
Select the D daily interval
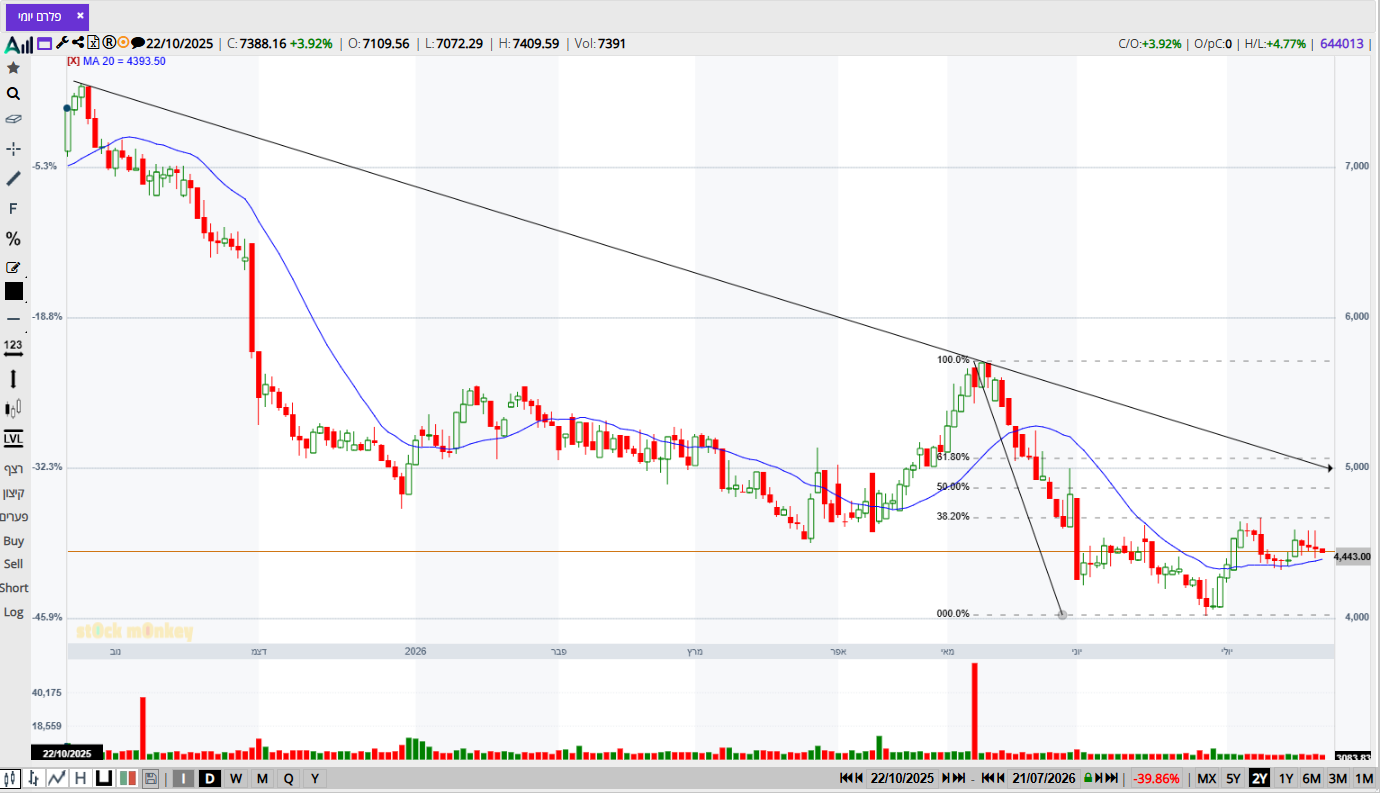pos(210,779)
